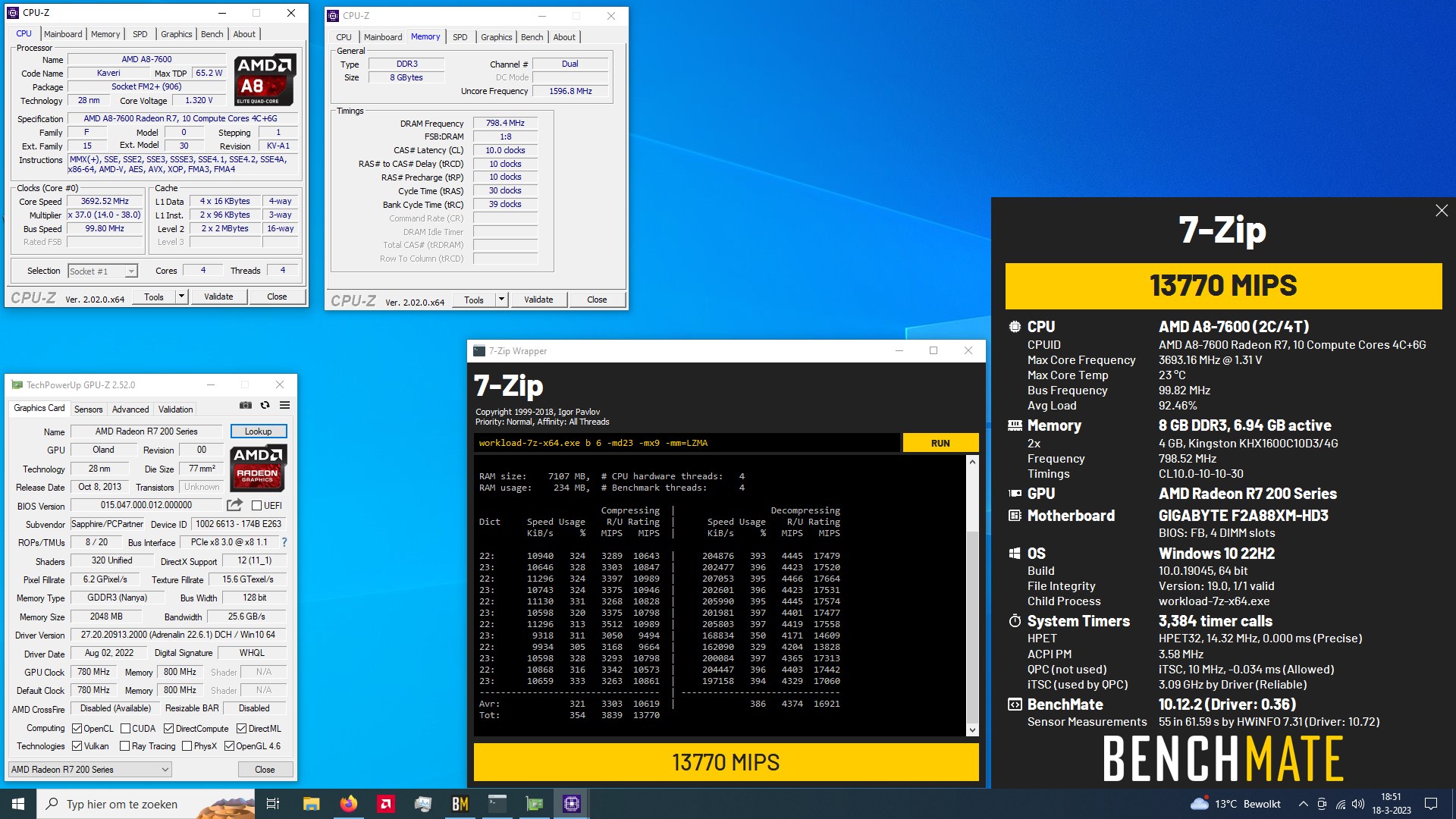1456x819 pixels.
Task: Open the Advanced tab in GPU-Z
Action: click(130, 409)
